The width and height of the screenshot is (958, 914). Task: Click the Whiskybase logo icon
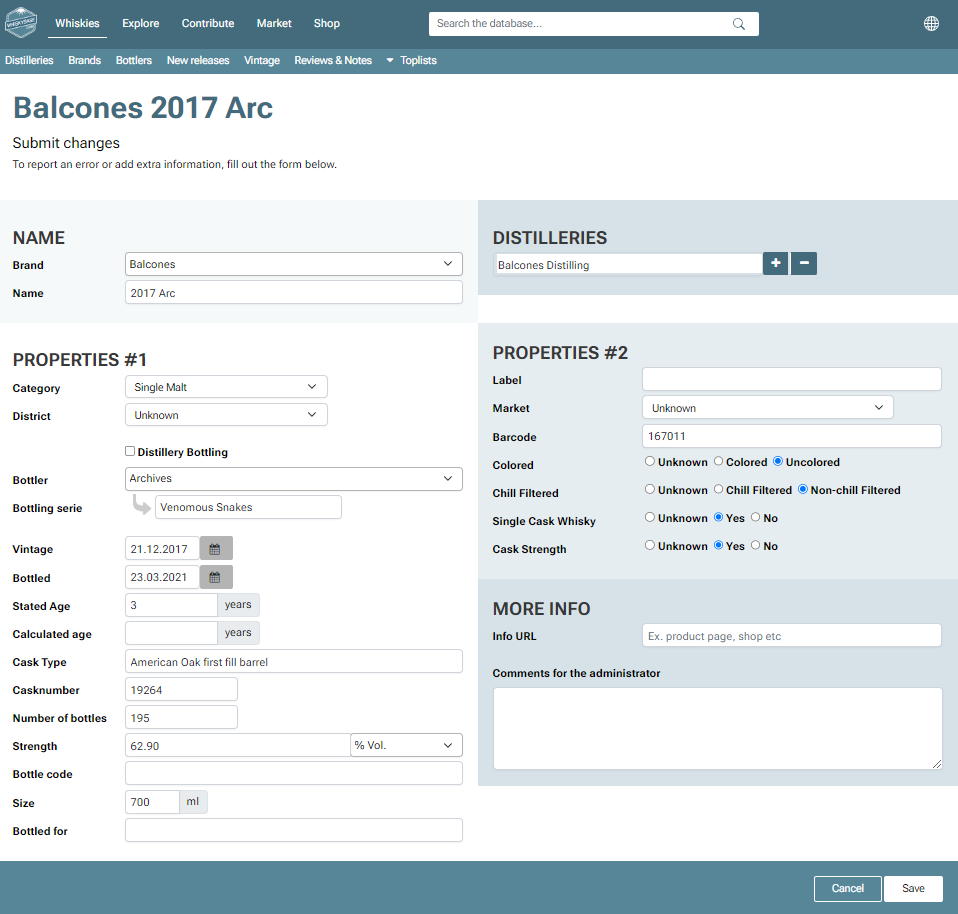coord(21,23)
